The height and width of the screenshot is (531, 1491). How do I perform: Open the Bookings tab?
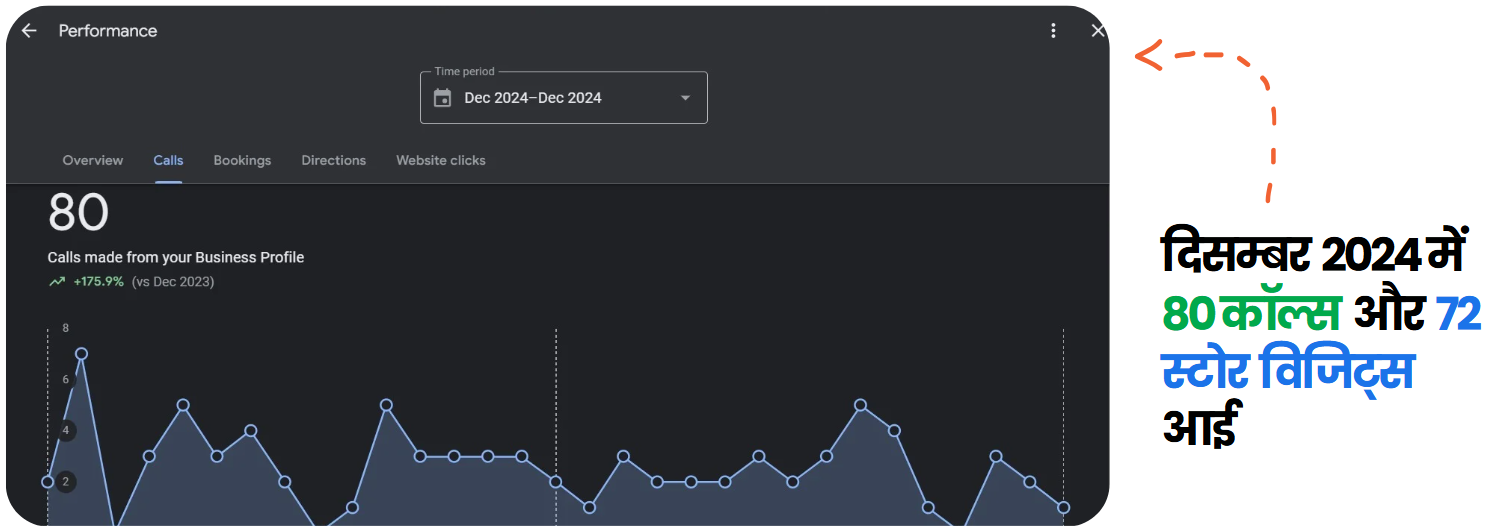[242, 160]
